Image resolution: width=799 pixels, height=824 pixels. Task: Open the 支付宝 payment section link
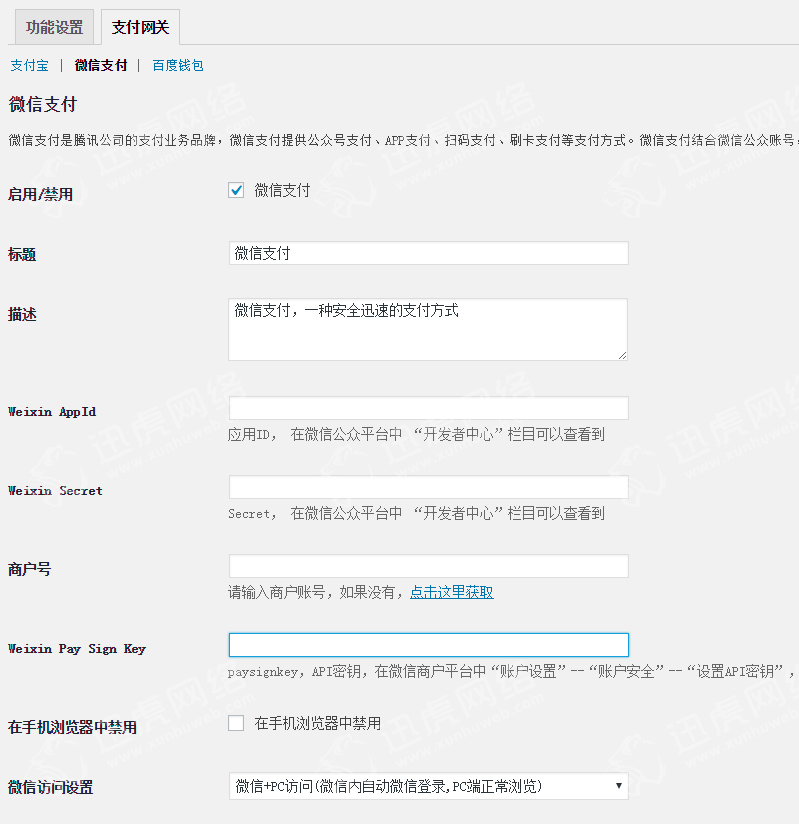(29, 66)
